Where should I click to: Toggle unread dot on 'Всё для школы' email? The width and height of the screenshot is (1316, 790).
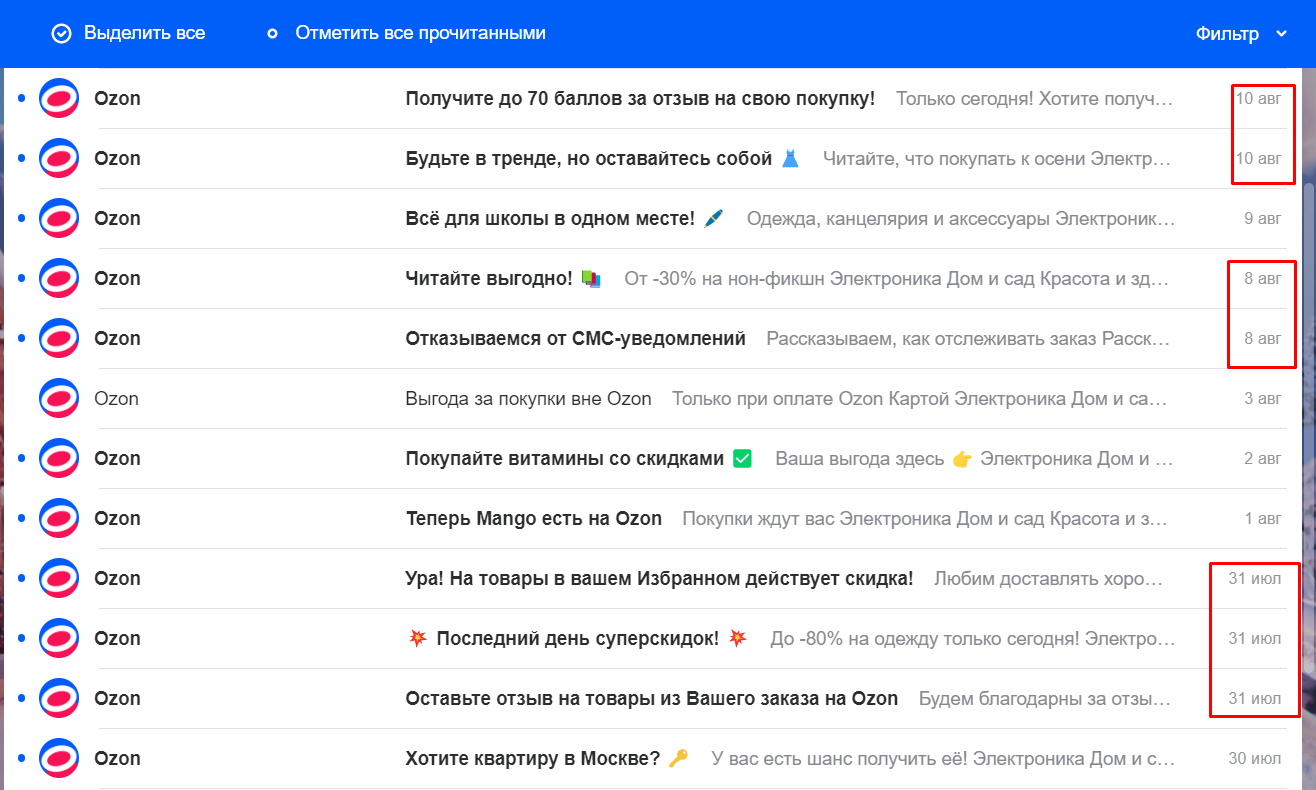(x=22, y=218)
